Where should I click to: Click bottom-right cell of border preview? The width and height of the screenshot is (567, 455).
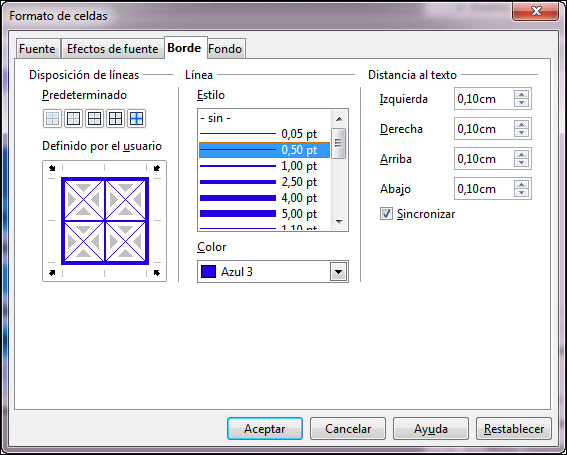click(x=126, y=242)
